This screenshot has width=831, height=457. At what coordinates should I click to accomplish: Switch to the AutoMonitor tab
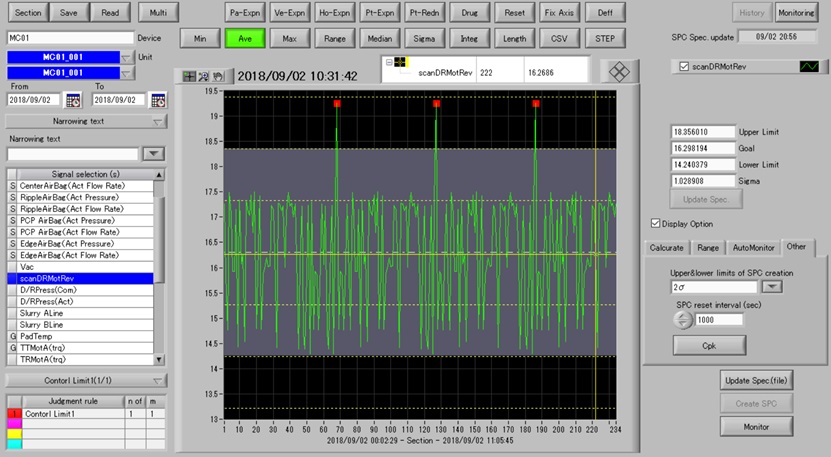753,248
